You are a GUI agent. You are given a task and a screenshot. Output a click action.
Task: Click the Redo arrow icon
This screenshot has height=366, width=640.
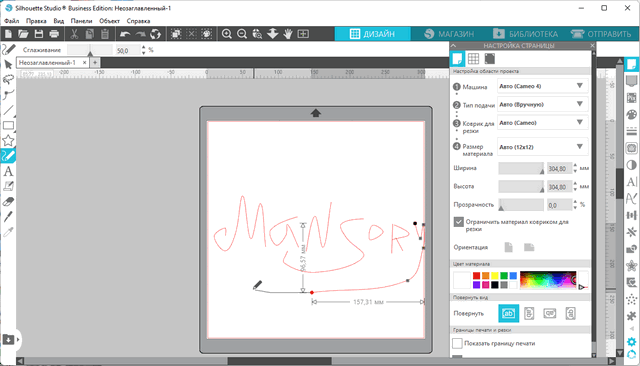tap(140, 34)
